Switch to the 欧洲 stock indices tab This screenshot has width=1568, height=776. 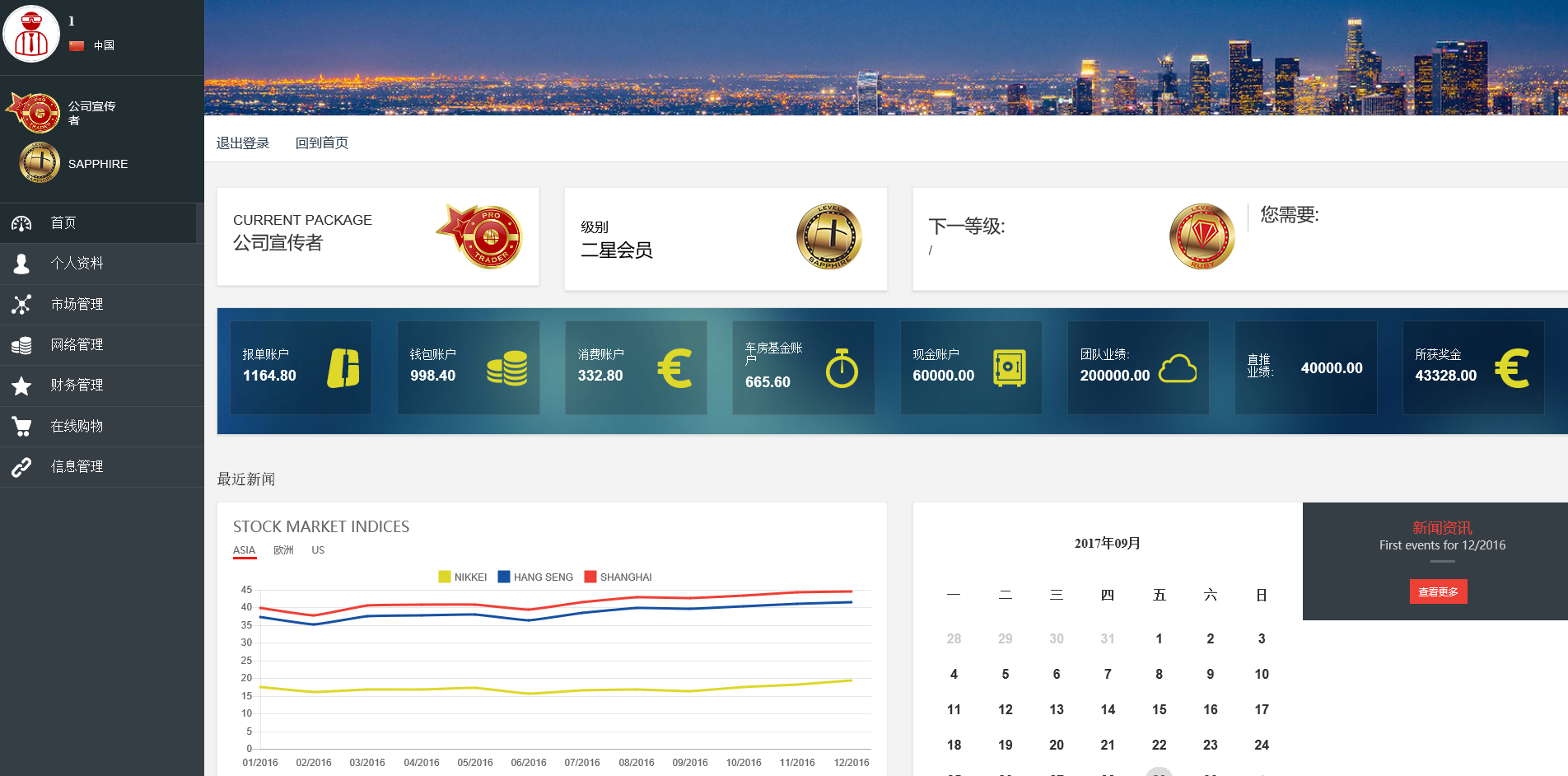pyautogui.click(x=283, y=550)
